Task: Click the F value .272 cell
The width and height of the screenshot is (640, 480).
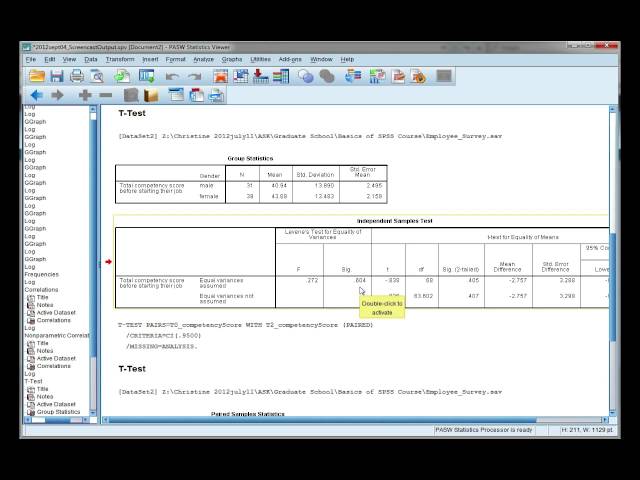Action: click(x=312, y=280)
